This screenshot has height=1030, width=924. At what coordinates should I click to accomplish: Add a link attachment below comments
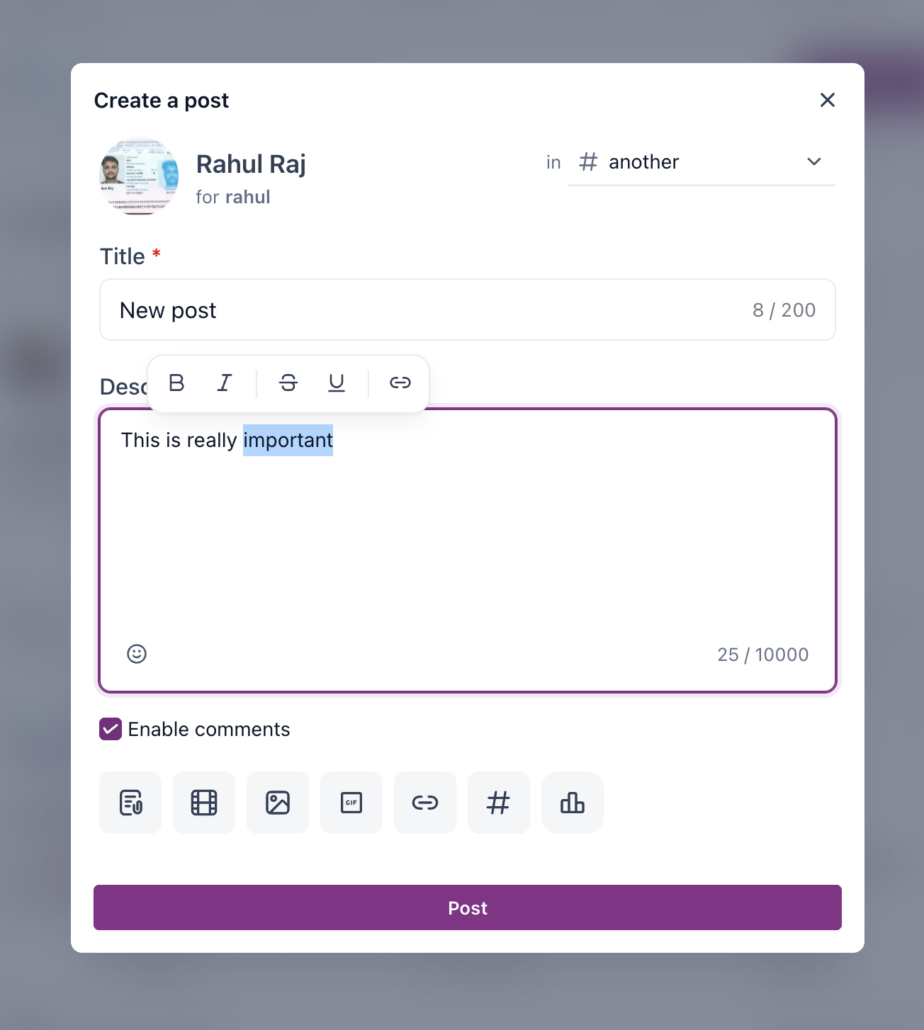tap(425, 802)
